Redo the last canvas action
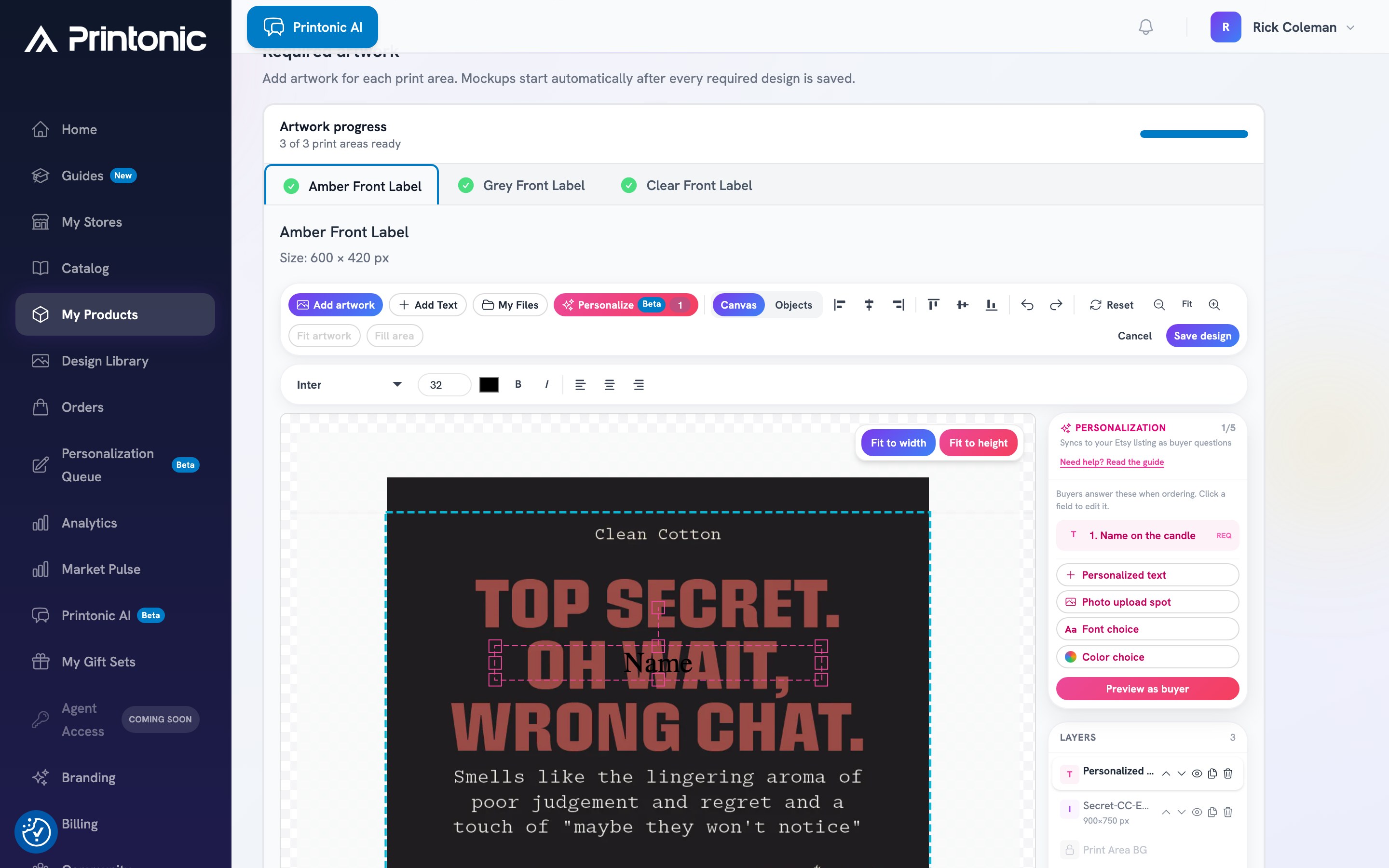Image resolution: width=1389 pixels, height=868 pixels. 1056,305
